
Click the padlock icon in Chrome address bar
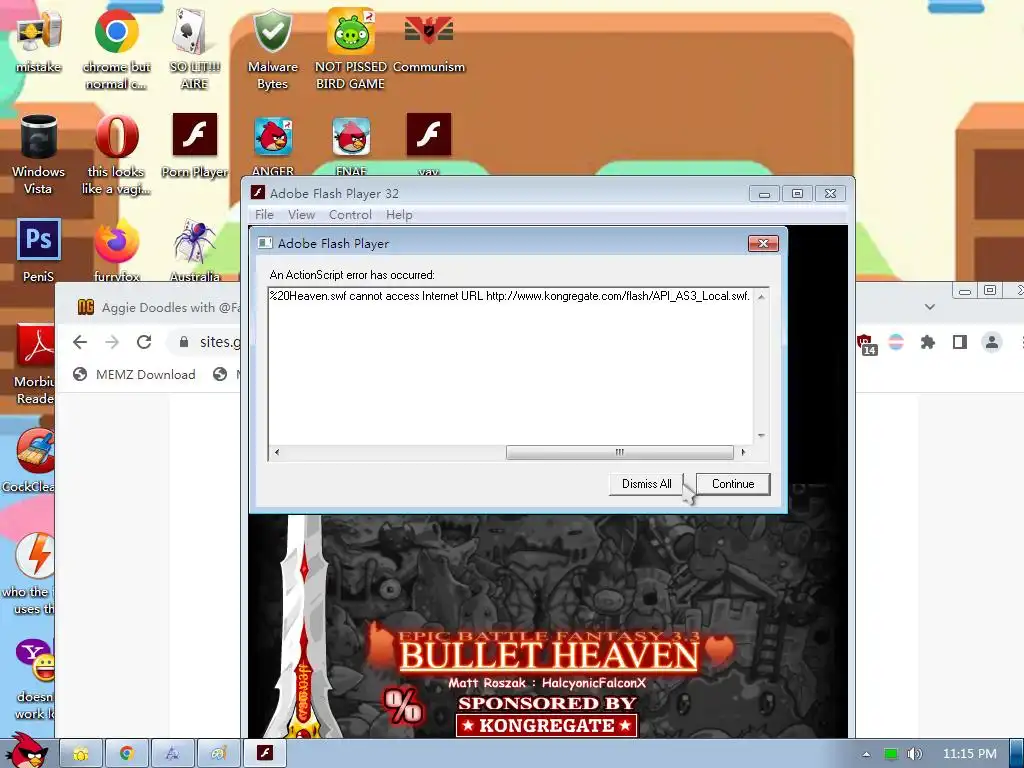click(184, 342)
